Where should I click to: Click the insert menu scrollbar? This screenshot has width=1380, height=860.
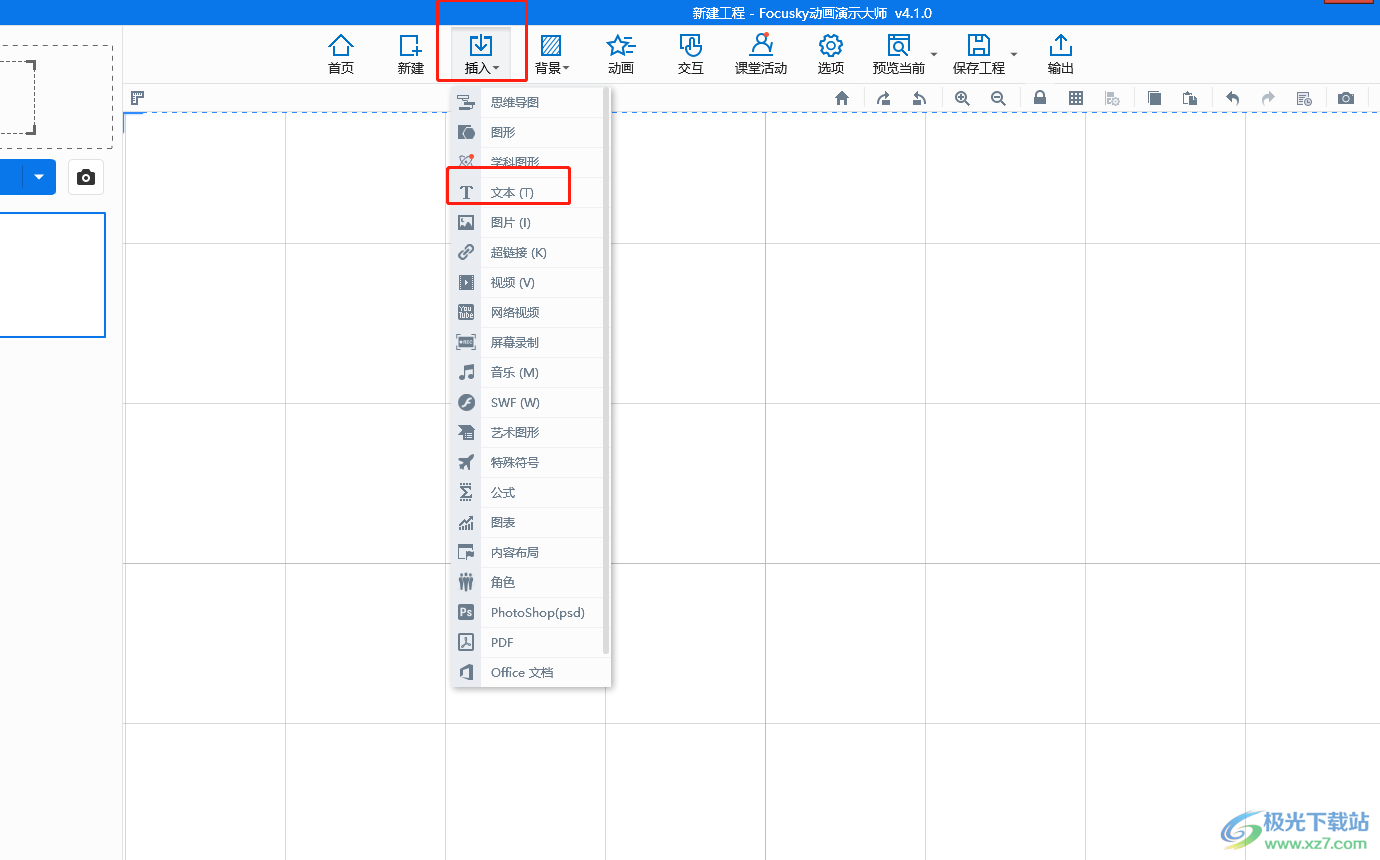pyautogui.click(x=606, y=370)
